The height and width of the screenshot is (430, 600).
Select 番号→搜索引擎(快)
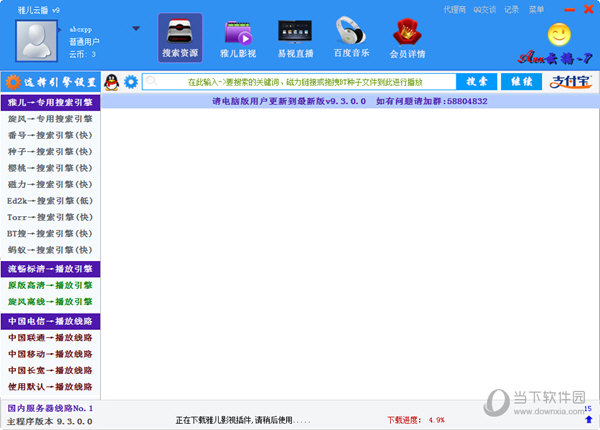[x=51, y=135]
